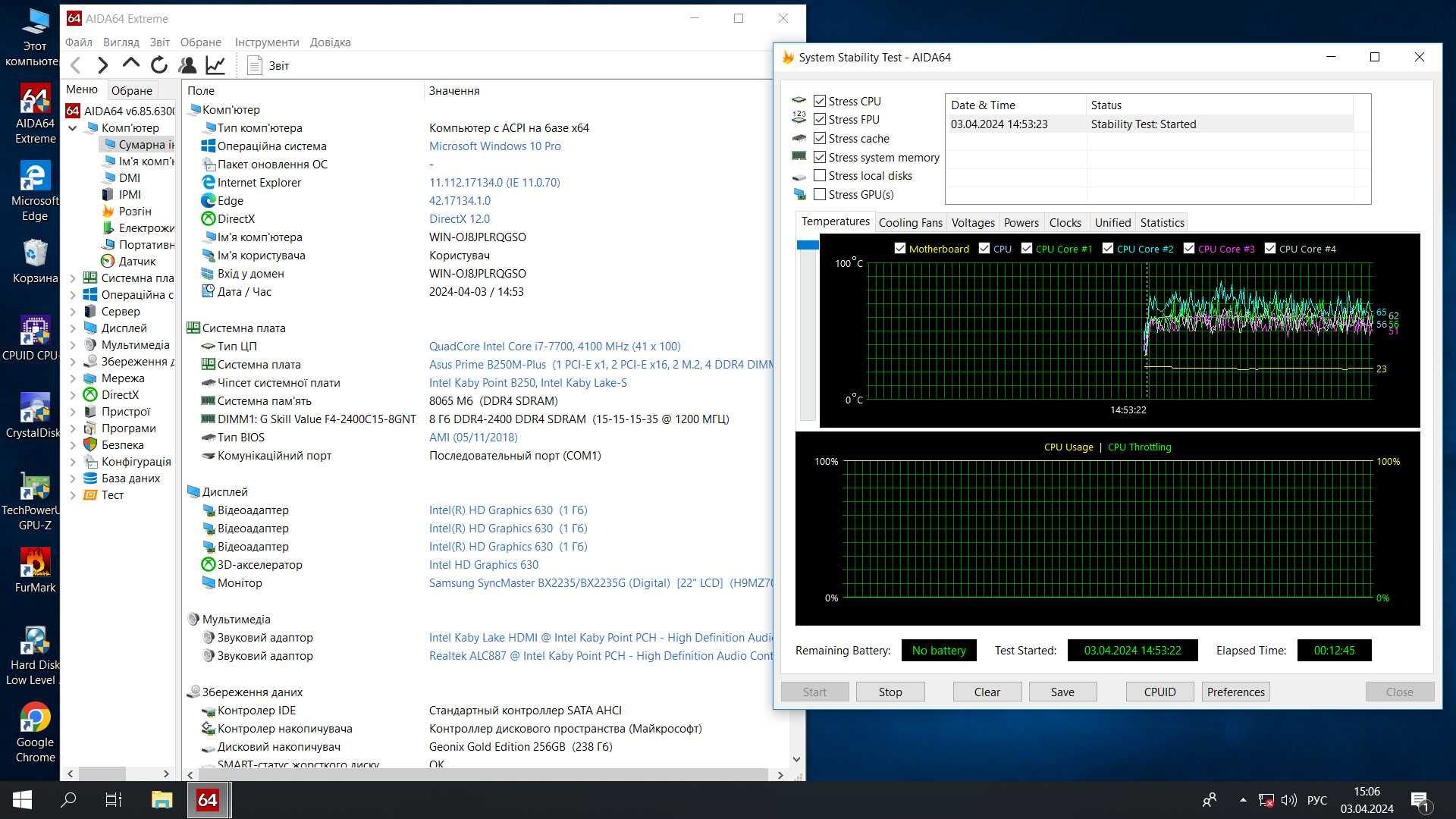Image resolution: width=1456 pixels, height=819 pixels.
Task: Switch to Voltages tab
Action: [x=973, y=222]
